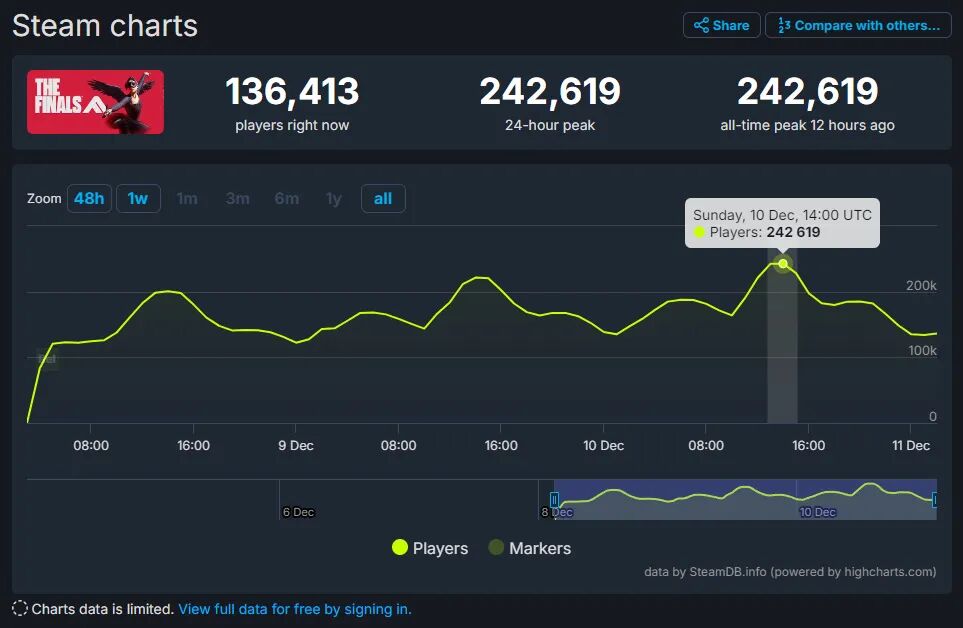Click the 136,413 players right now figure
Image resolution: width=963 pixels, height=628 pixels.
coord(292,91)
